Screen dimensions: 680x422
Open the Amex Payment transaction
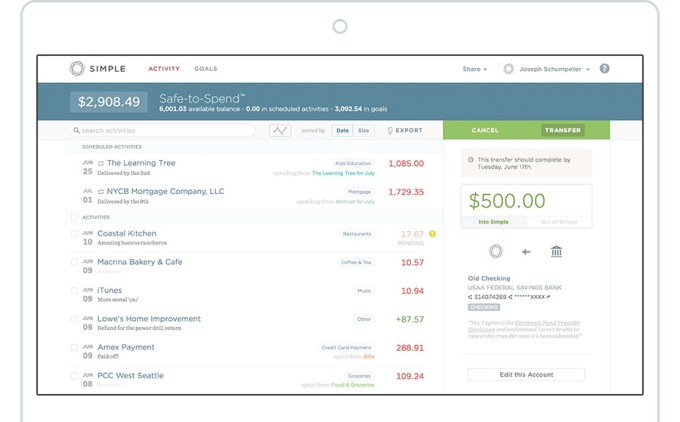[x=126, y=347]
